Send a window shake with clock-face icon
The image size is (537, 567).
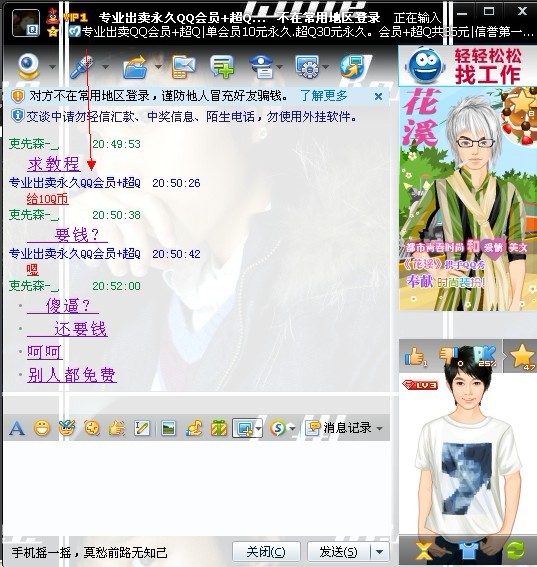pos(92,428)
